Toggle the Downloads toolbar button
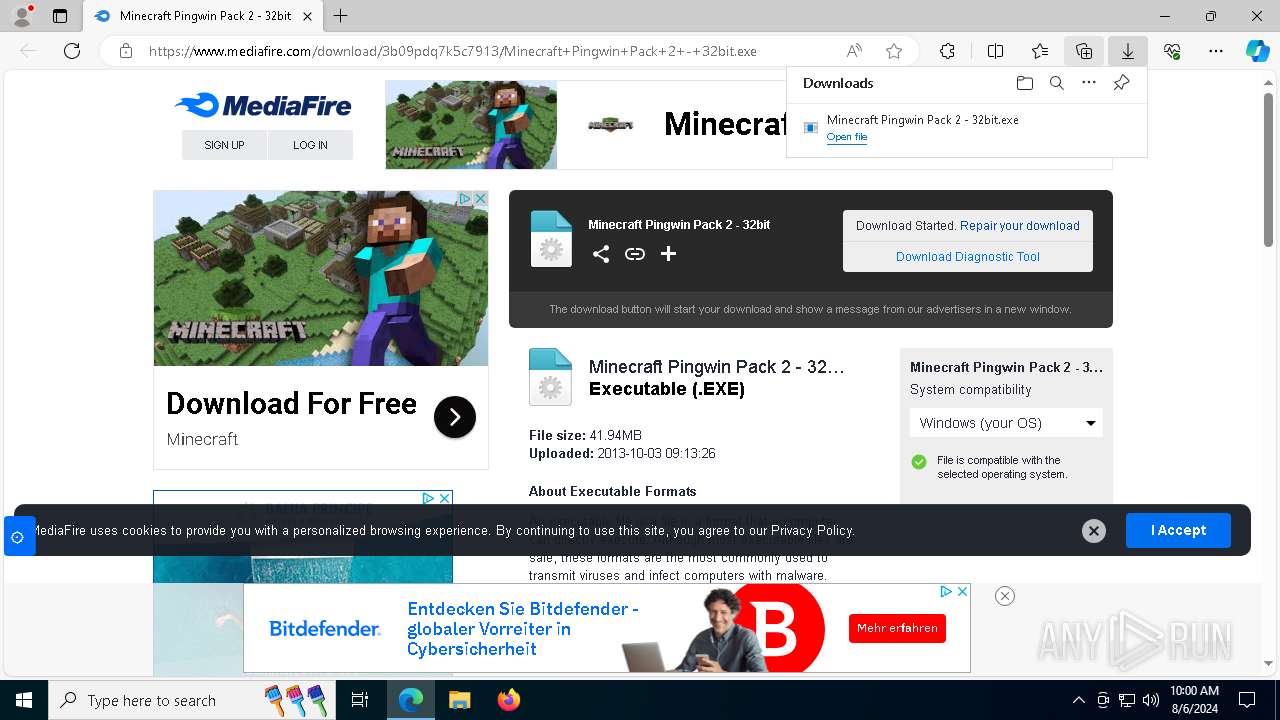The image size is (1280, 720). pos(1128,51)
